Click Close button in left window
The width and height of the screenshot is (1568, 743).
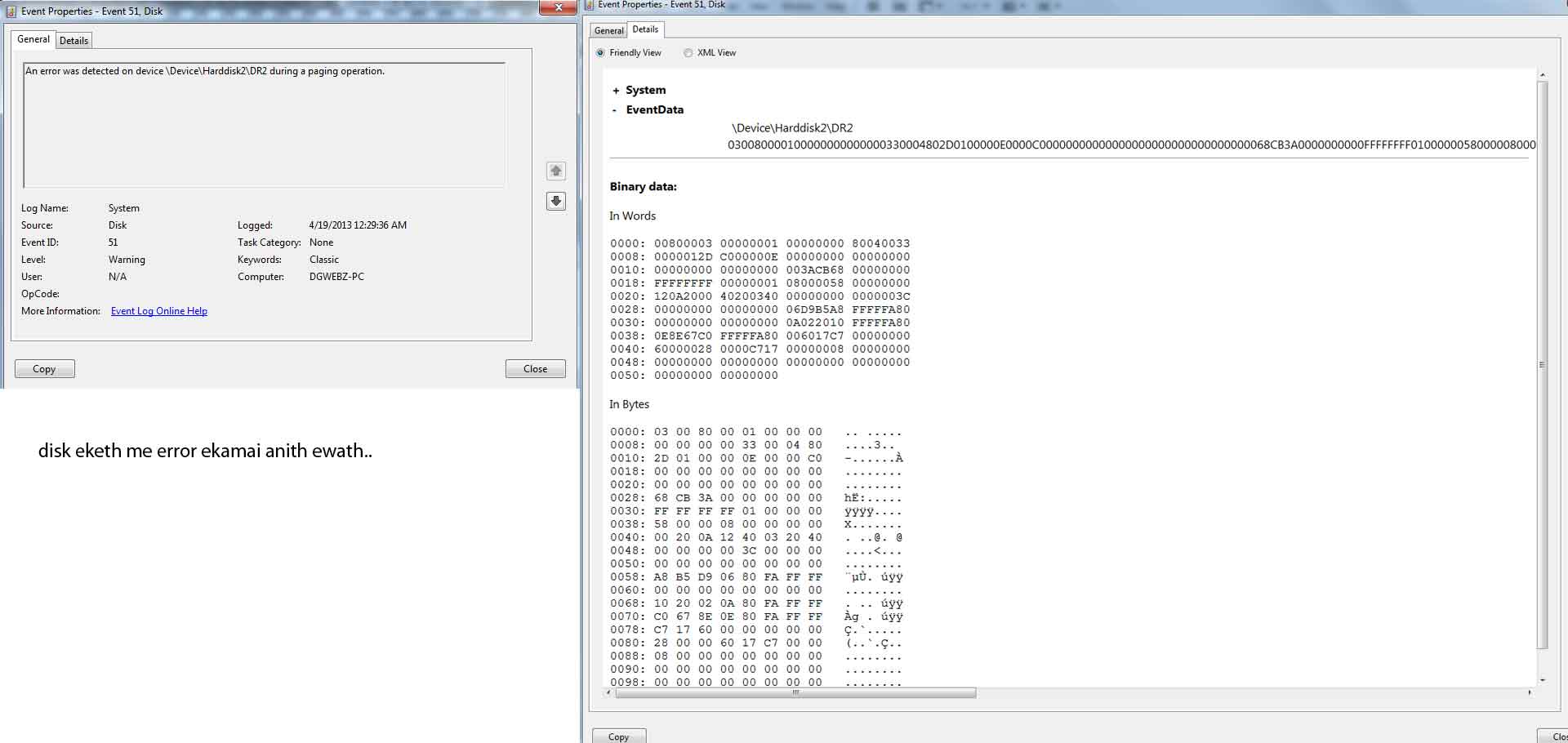point(536,369)
